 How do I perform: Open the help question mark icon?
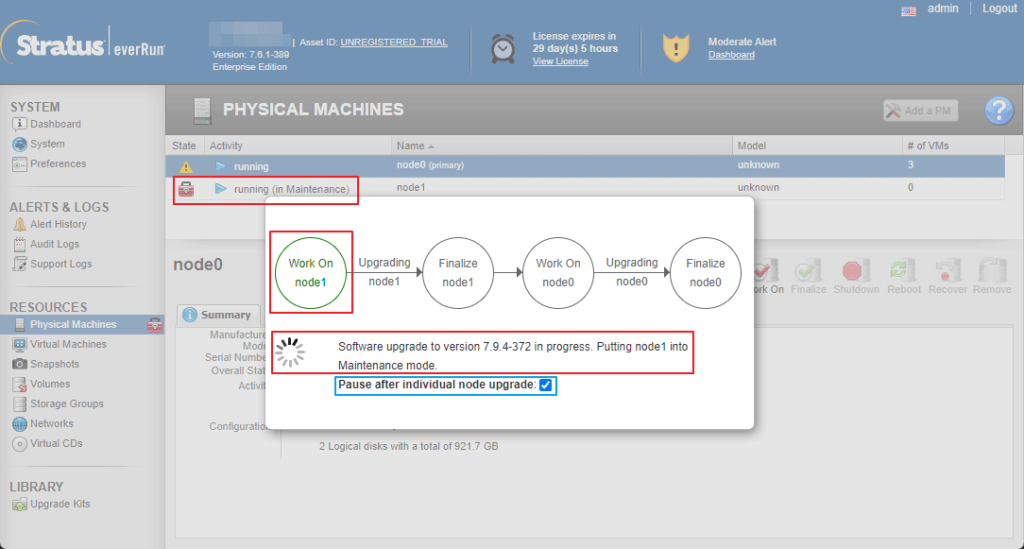point(999,110)
